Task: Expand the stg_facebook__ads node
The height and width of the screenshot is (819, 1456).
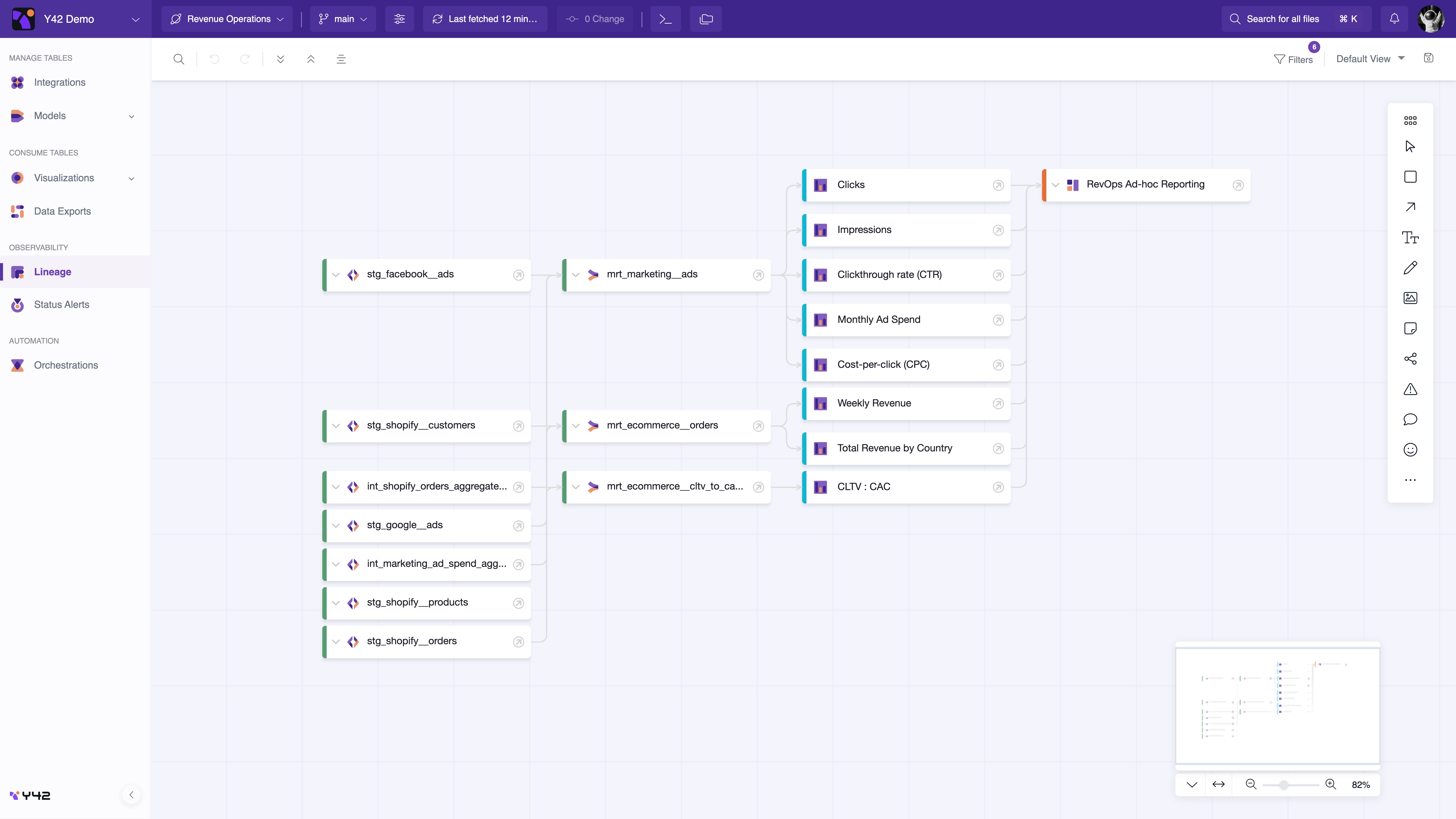Action: click(336, 275)
